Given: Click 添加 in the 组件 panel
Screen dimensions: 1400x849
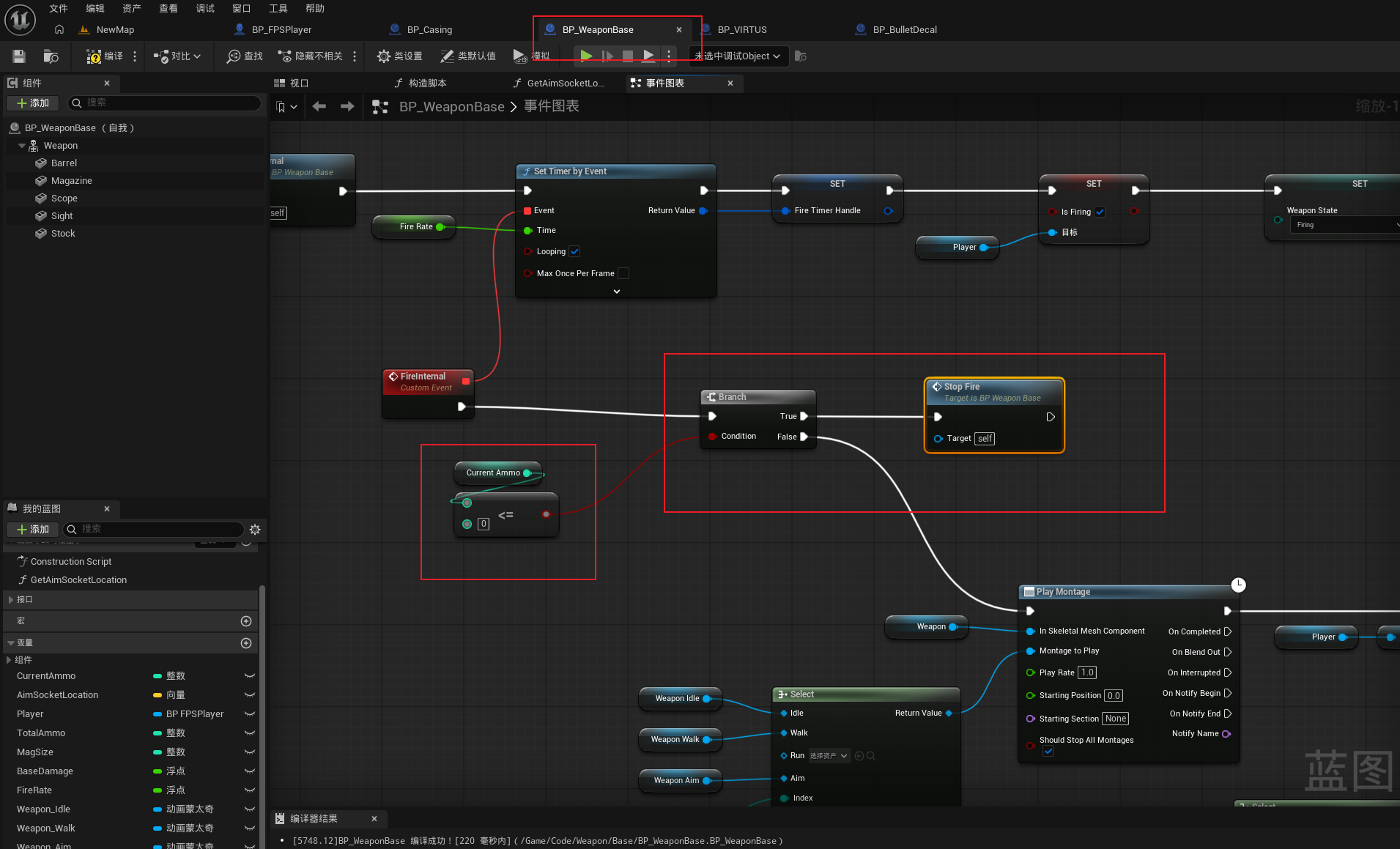Looking at the screenshot, I should tap(33, 103).
